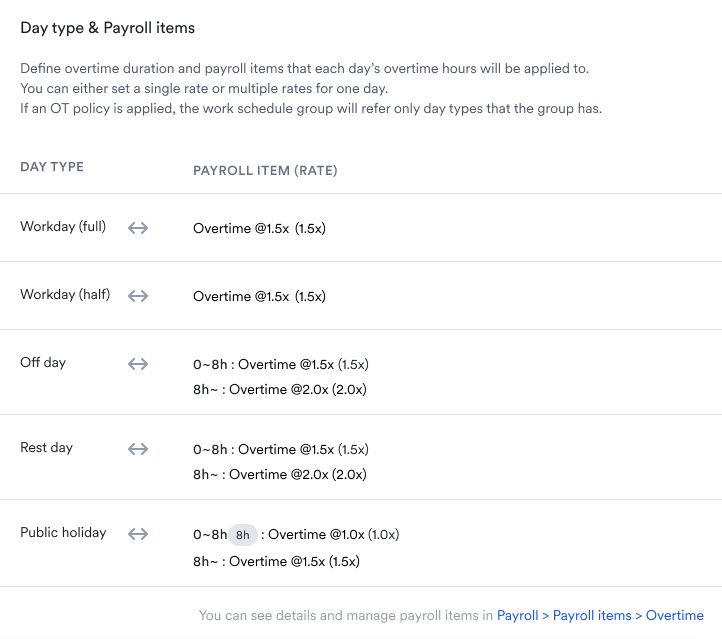Click the double arrow next to Off day
Viewport: 722px width, 639px height.
[138, 364]
